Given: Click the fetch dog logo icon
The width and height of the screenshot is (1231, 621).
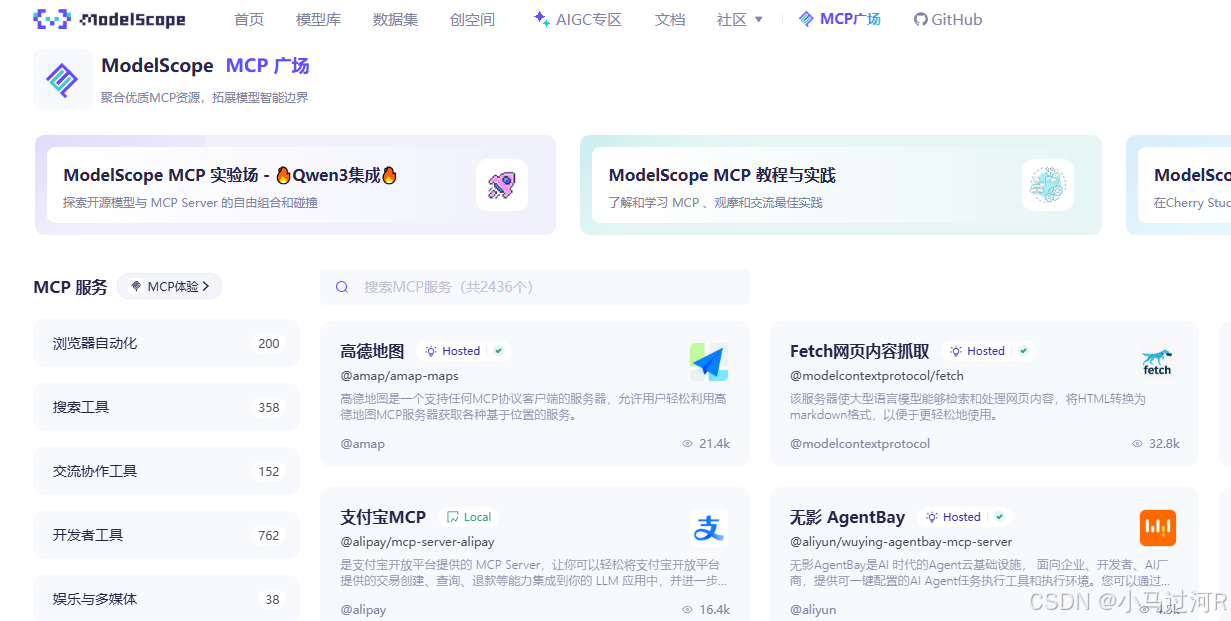Looking at the screenshot, I should coord(1157,362).
